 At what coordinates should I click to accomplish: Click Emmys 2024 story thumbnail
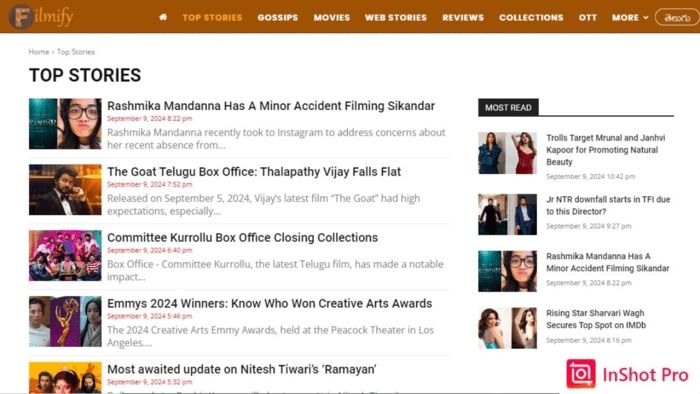(65, 321)
